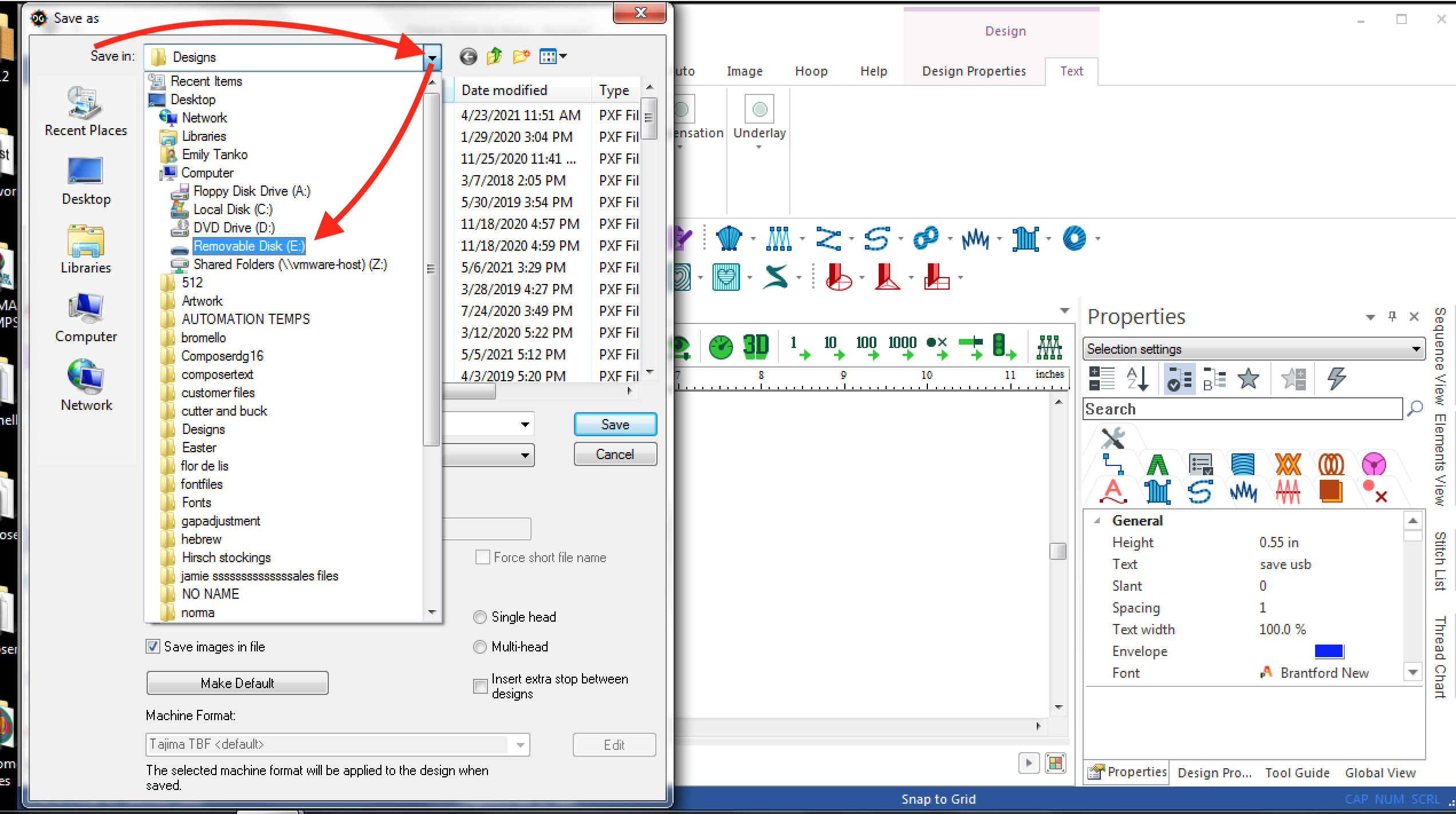
Task: Click the favorites star icon in Properties
Action: click(1248, 378)
